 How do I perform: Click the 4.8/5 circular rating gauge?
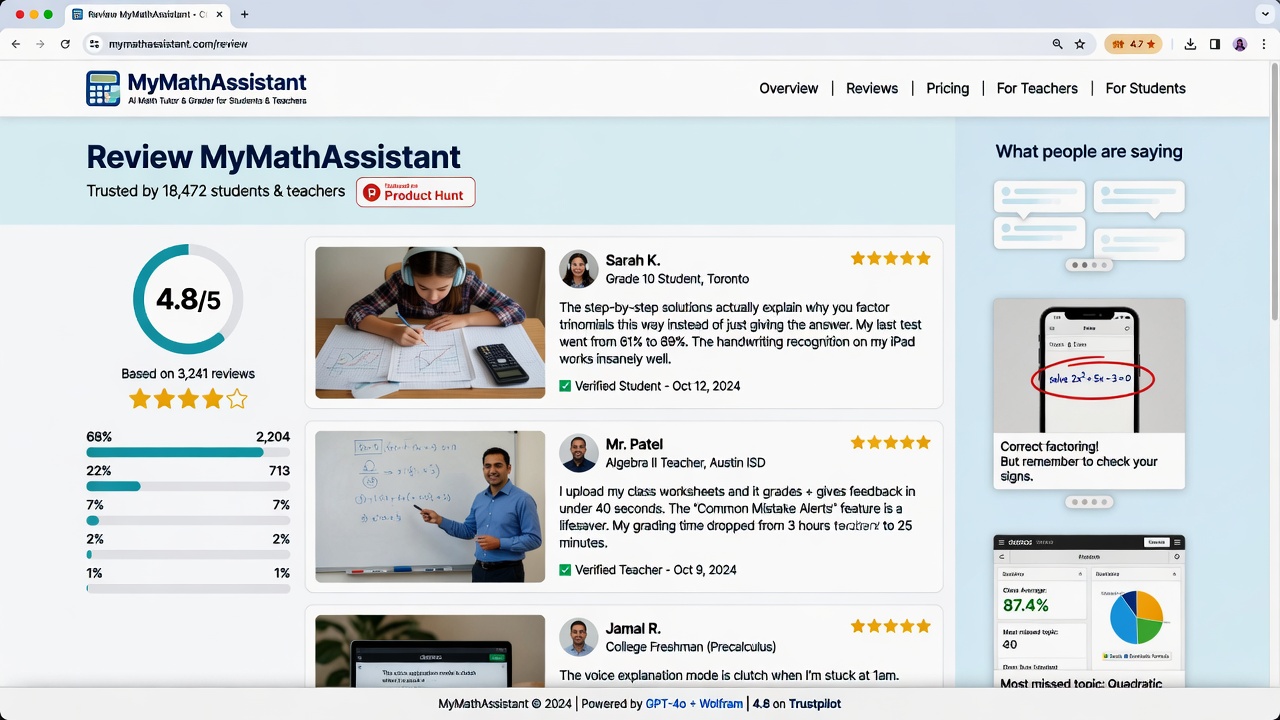(x=188, y=298)
